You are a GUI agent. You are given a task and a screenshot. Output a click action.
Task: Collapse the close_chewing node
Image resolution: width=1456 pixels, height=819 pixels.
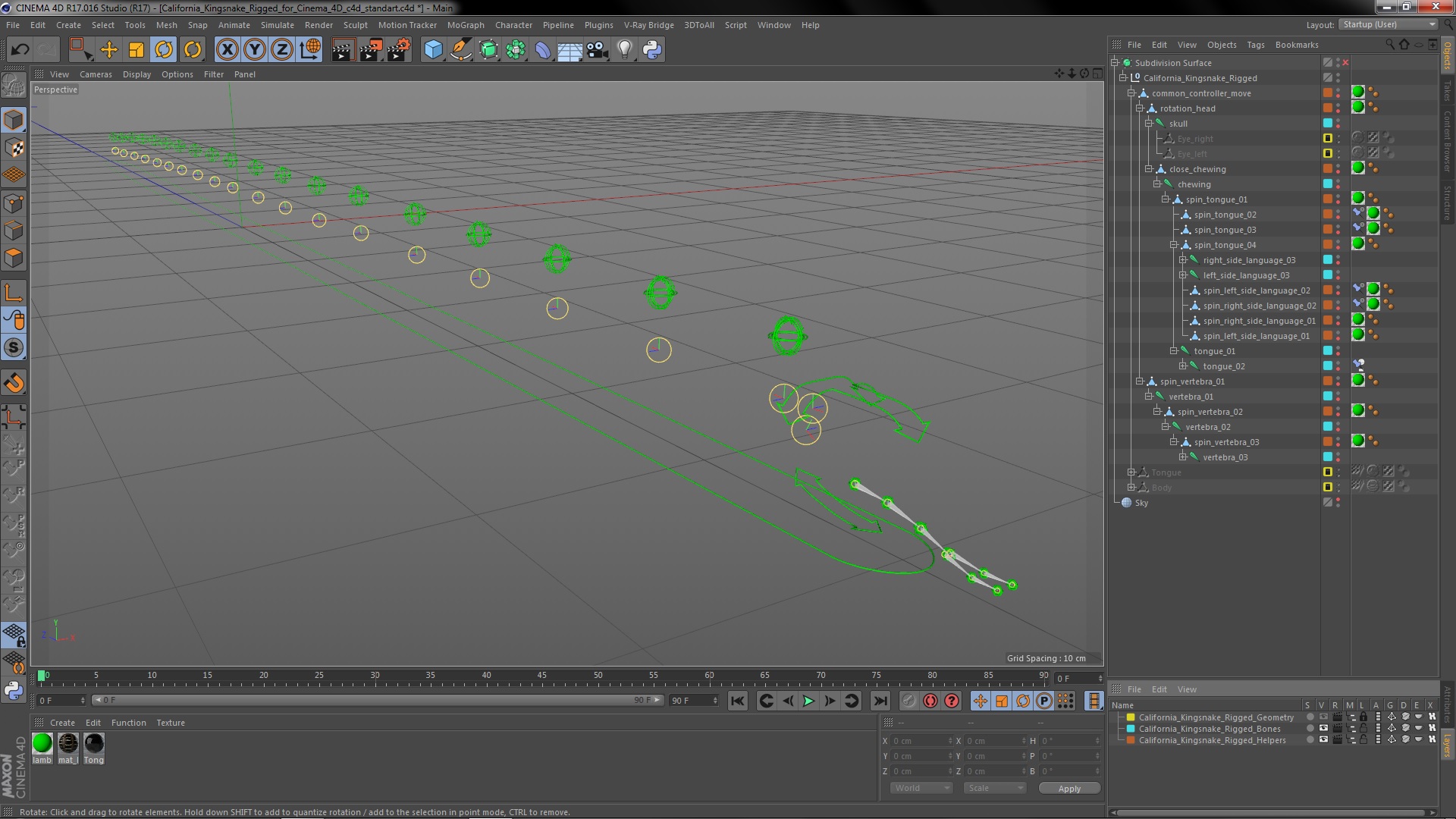tap(1148, 169)
